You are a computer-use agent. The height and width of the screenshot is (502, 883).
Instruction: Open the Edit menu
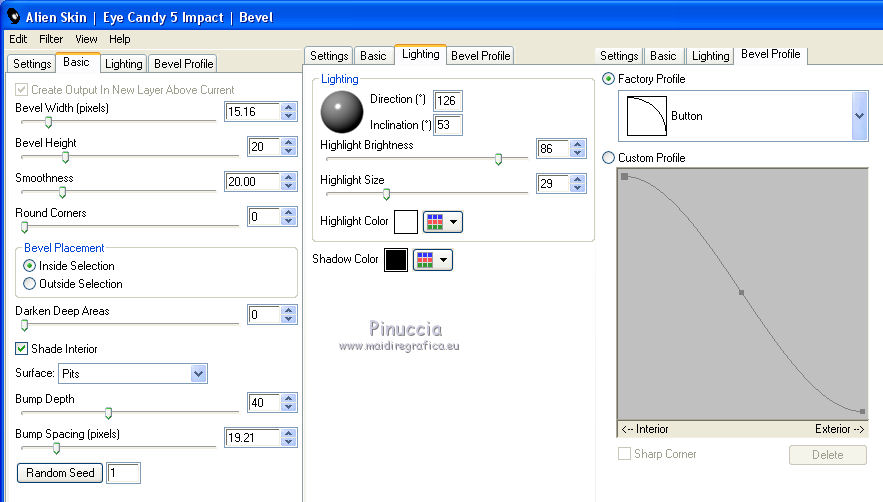click(x=18, y=39)
